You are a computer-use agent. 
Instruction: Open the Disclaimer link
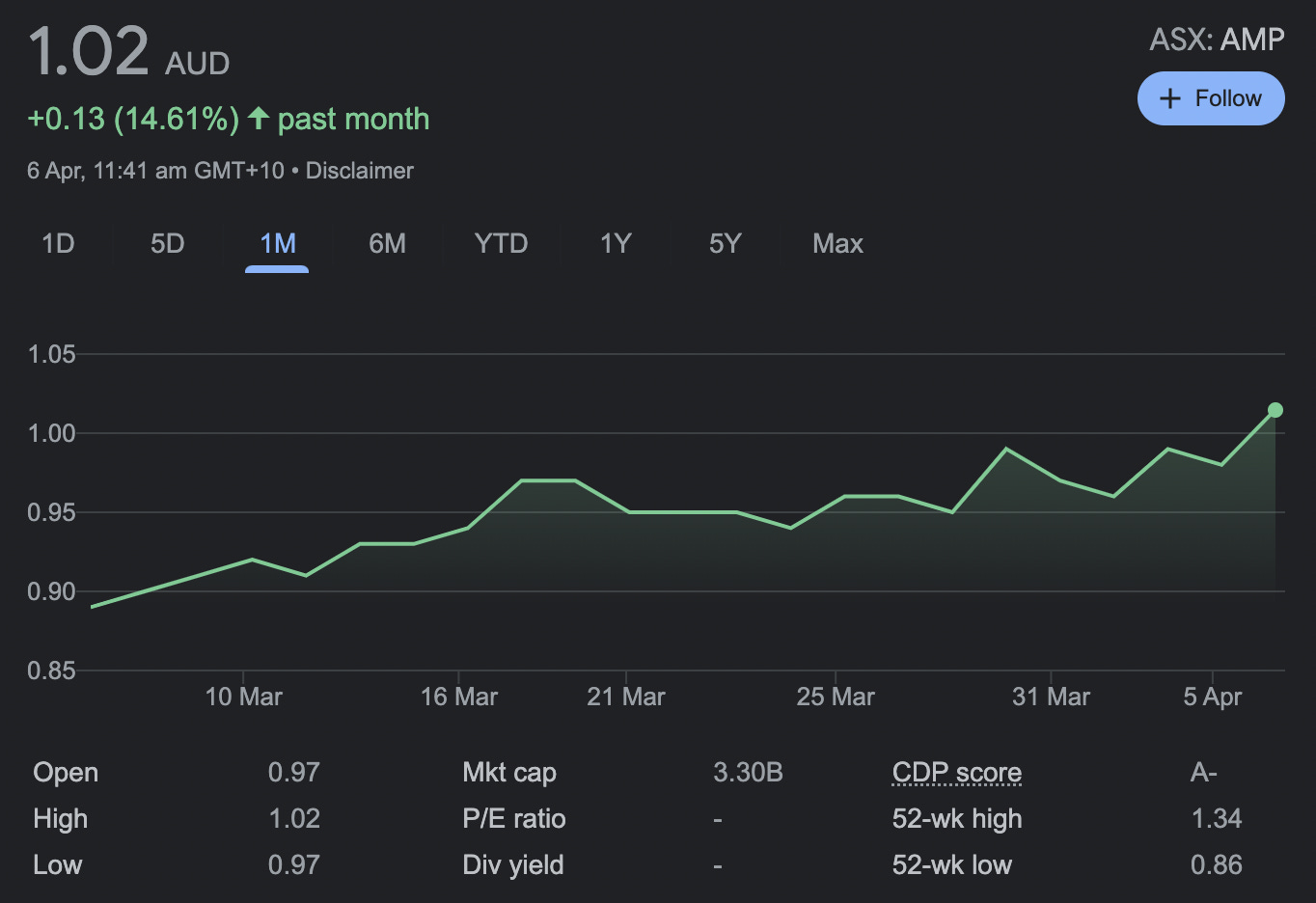359,171
